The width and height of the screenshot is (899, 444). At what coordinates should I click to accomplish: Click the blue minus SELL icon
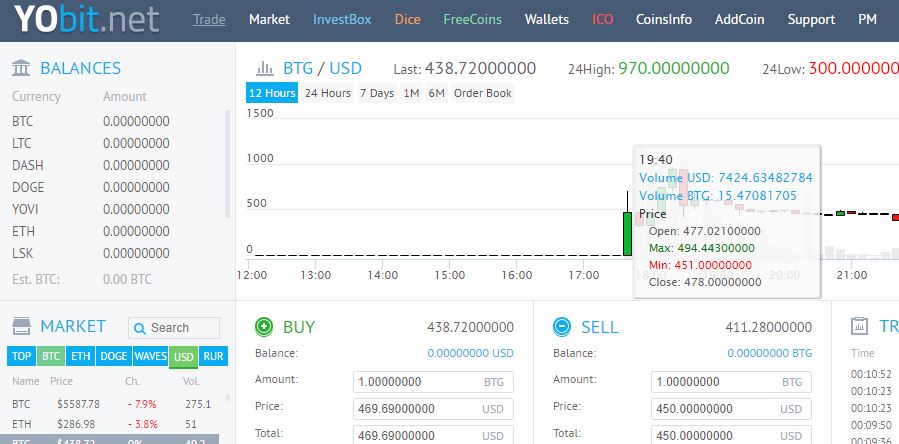[562, 326]
